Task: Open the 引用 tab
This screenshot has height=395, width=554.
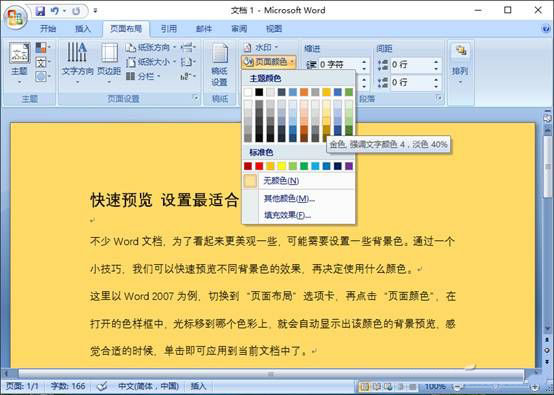Action: [169, 29]
